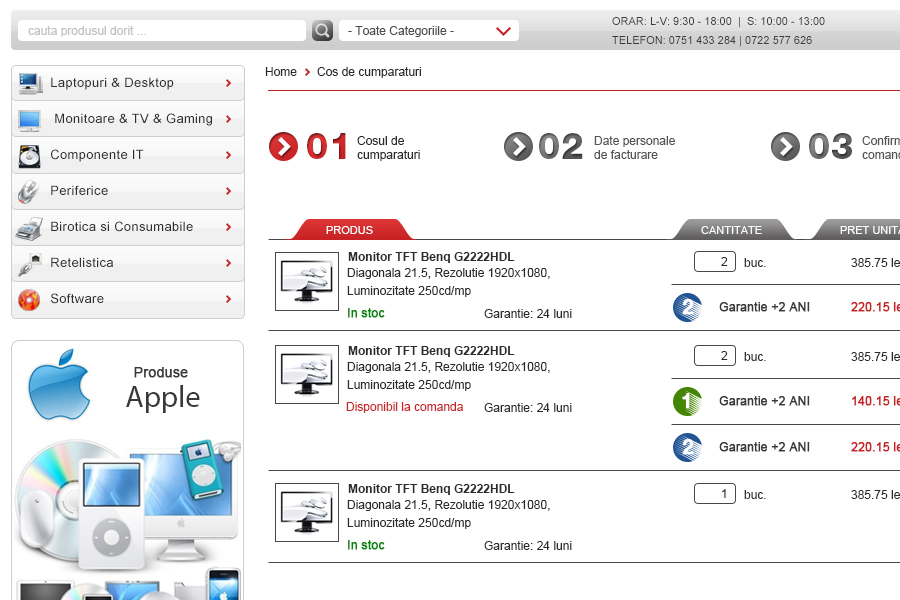Click the search product input field
The image size is (900, 600).
[x=162, y=31]
